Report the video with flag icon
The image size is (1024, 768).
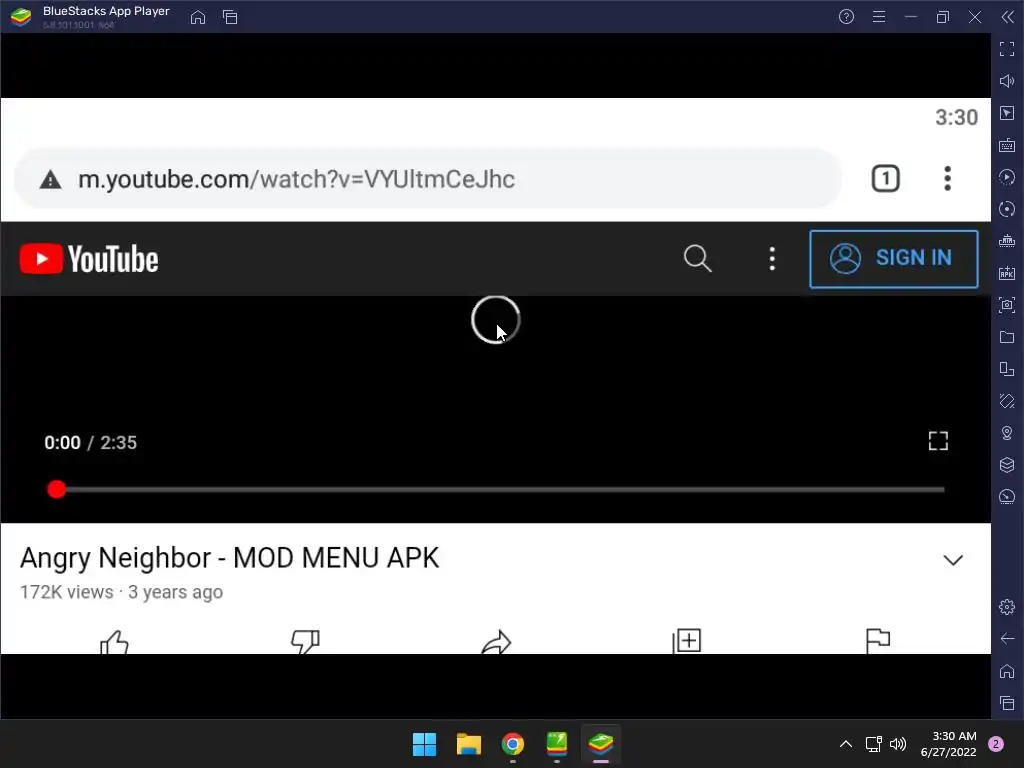(877, 641)
